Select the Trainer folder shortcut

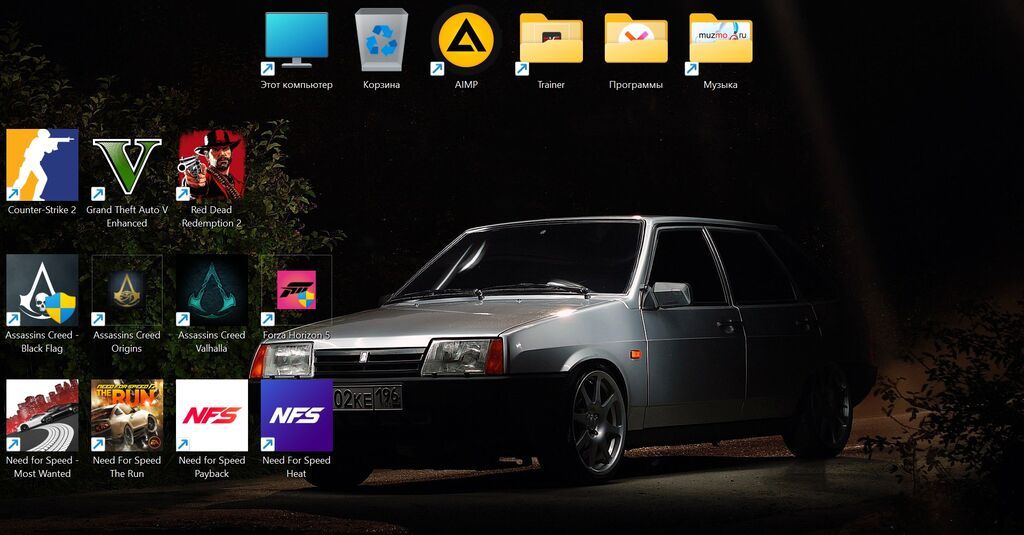point(551,41)
